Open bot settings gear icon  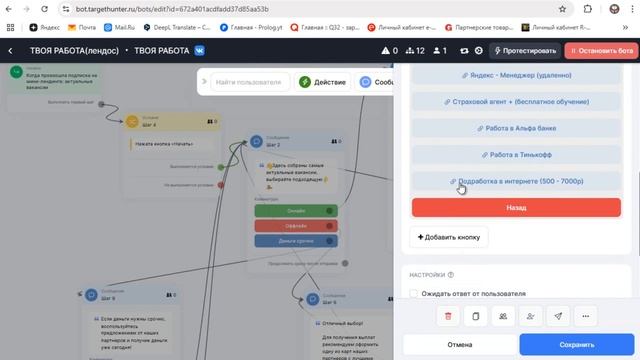tap(479, 51)
